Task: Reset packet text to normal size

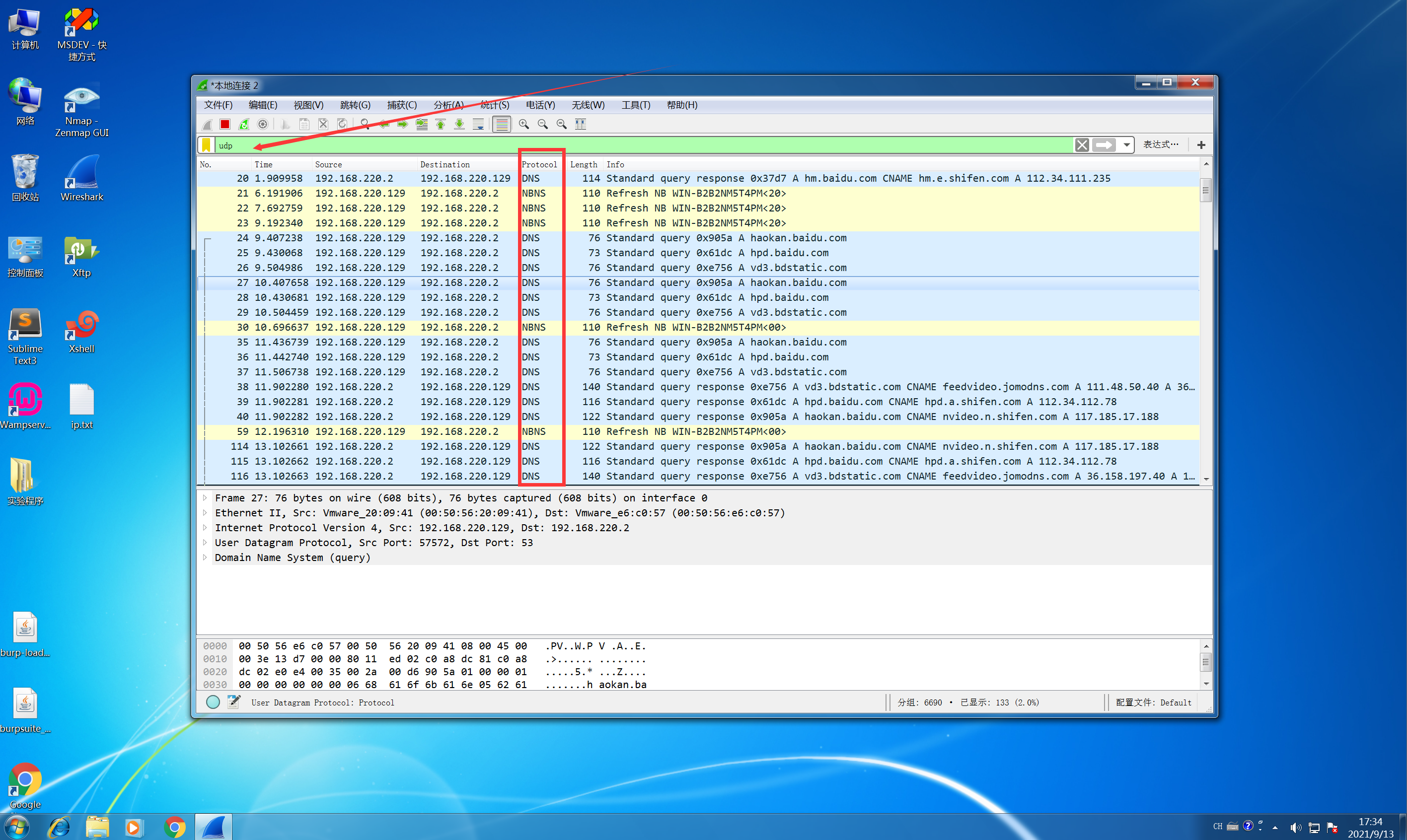Action: tap(562, 125)
